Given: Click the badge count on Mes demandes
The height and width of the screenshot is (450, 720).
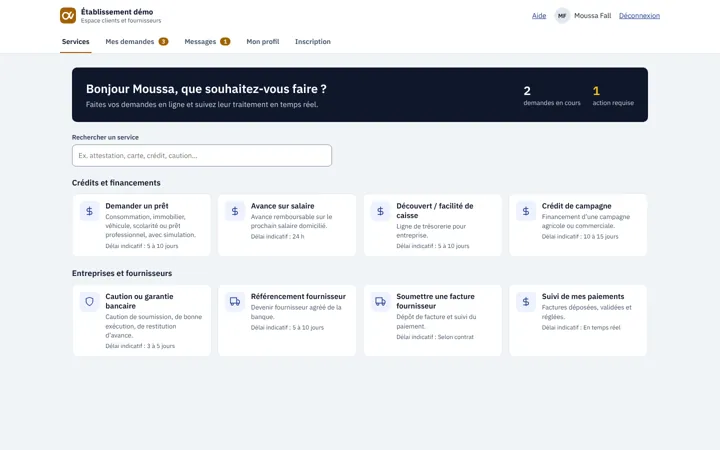Looking at the screenshot, I should (x=163, y=42).
